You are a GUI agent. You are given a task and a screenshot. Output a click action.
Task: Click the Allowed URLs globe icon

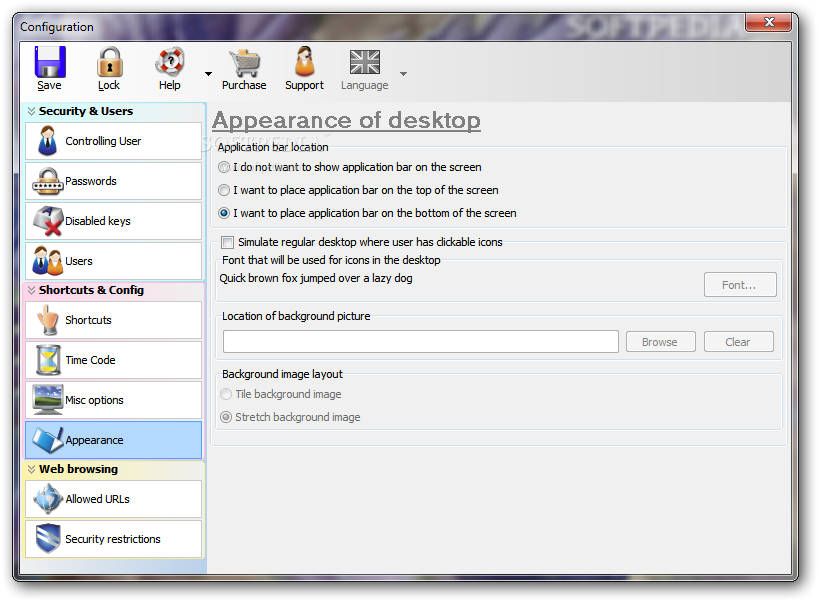coord(48,499)
